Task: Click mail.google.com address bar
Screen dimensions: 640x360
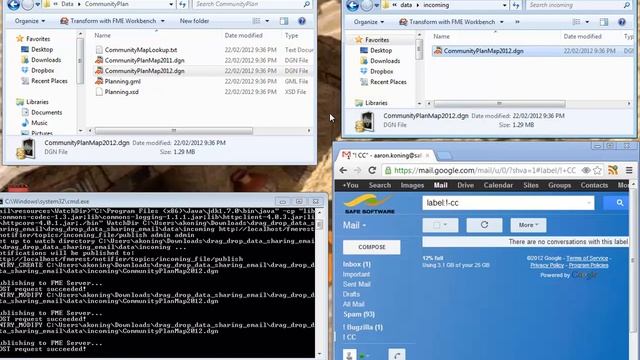Action: click(x=486, y=171)
